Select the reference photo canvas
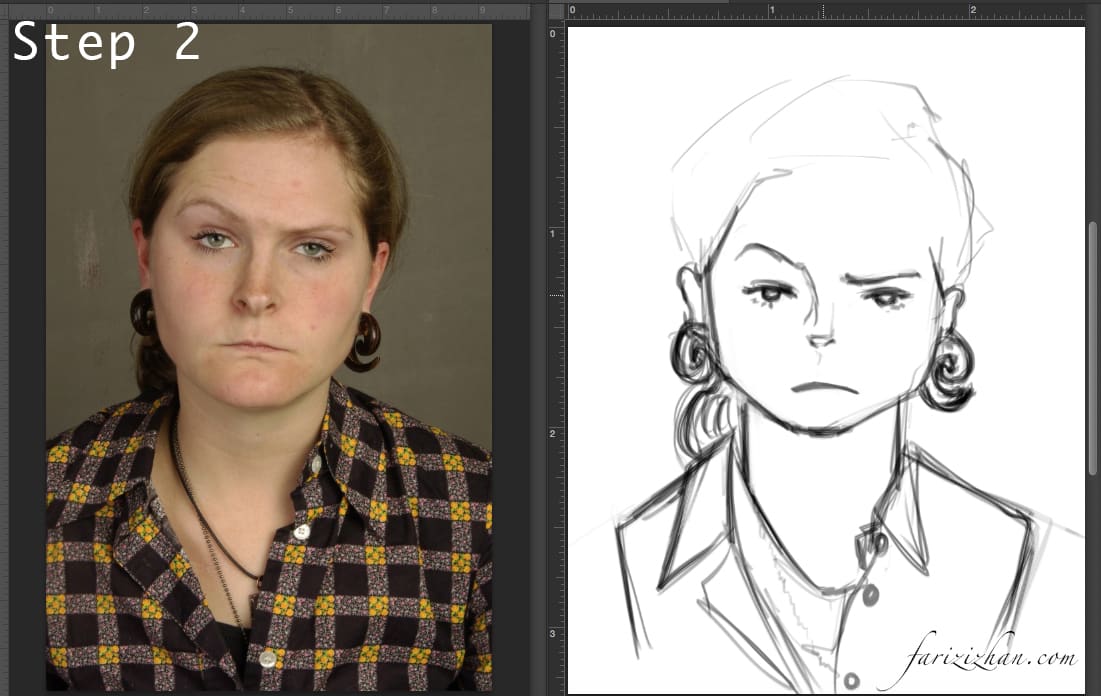The width and height of the screenshot is (1101, 696). tap(269, 357)
